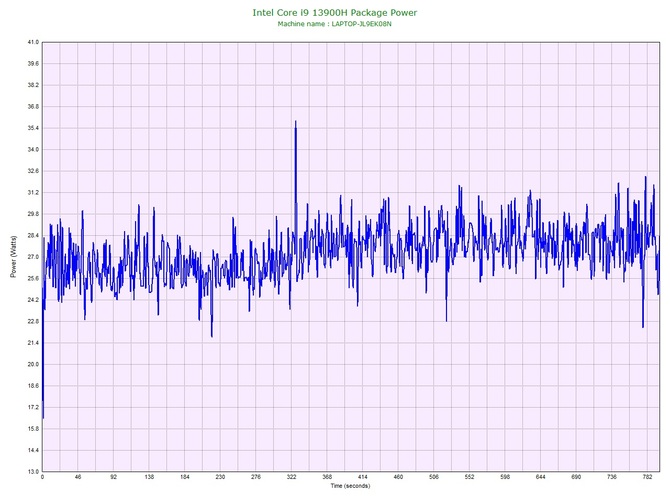Click the 39.6 y-axis value

(33, 64)
